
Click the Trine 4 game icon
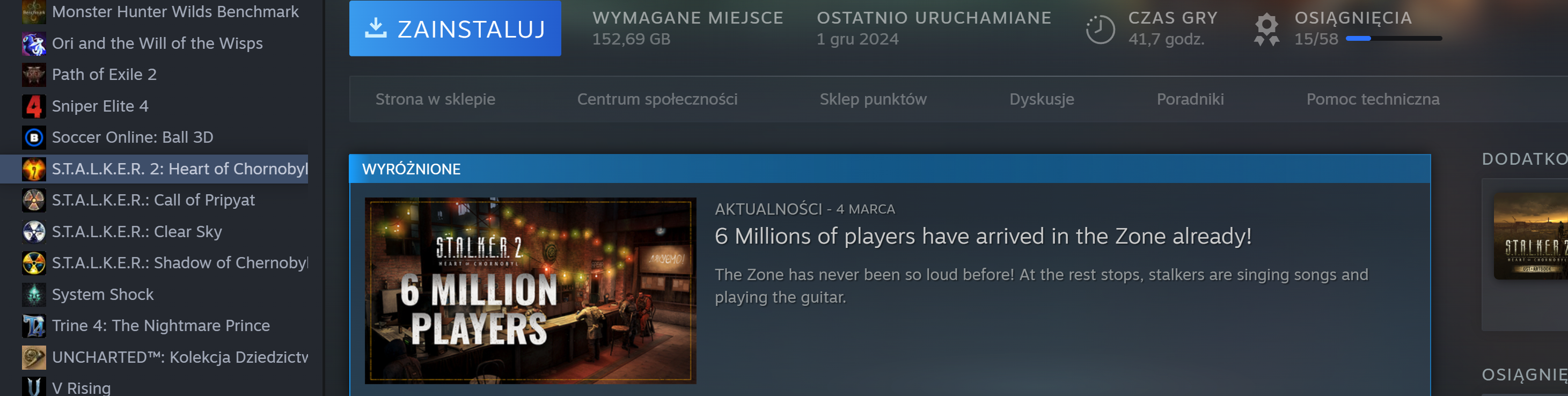33,326
